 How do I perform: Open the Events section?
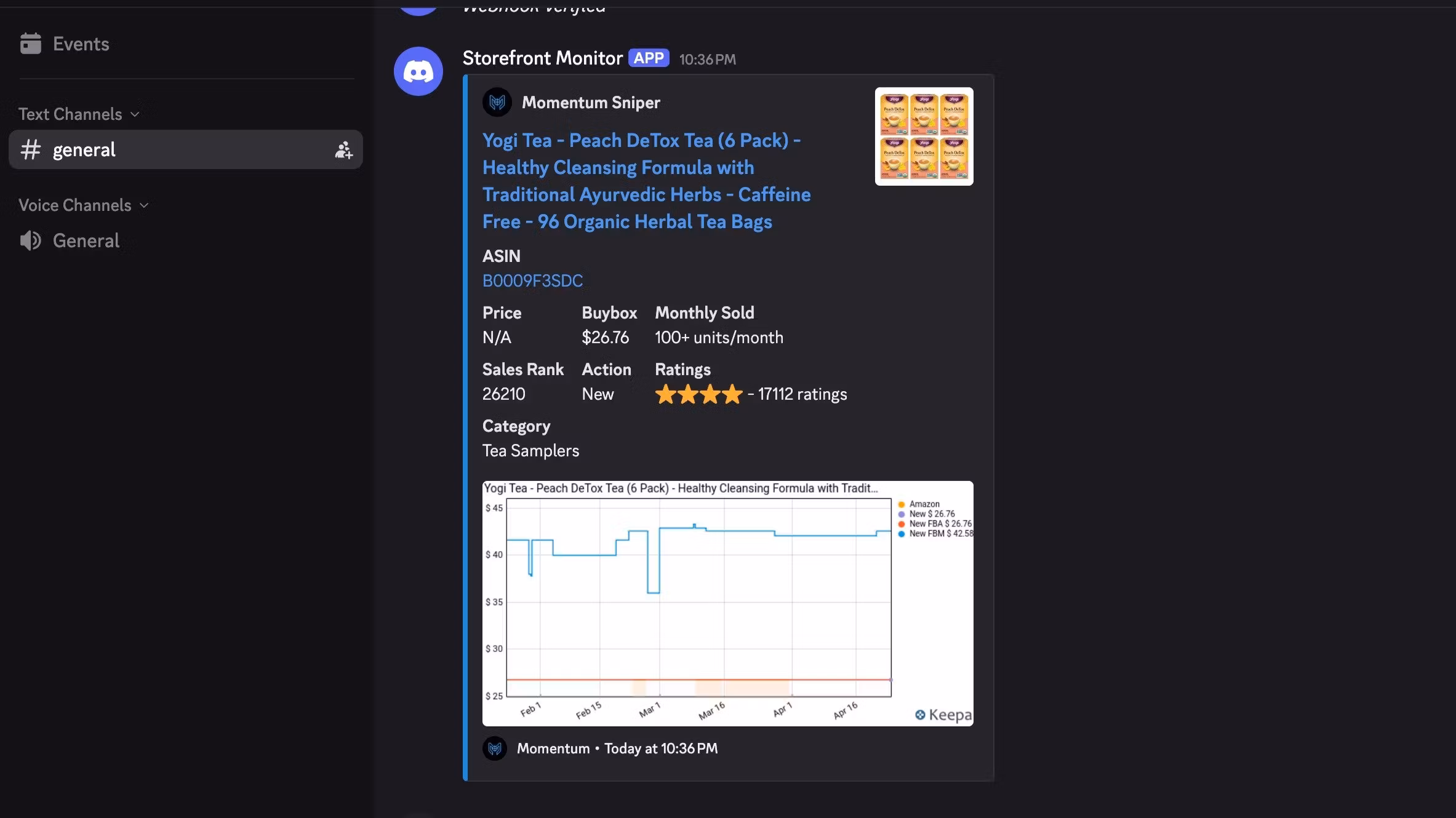[x=81, y=44]
